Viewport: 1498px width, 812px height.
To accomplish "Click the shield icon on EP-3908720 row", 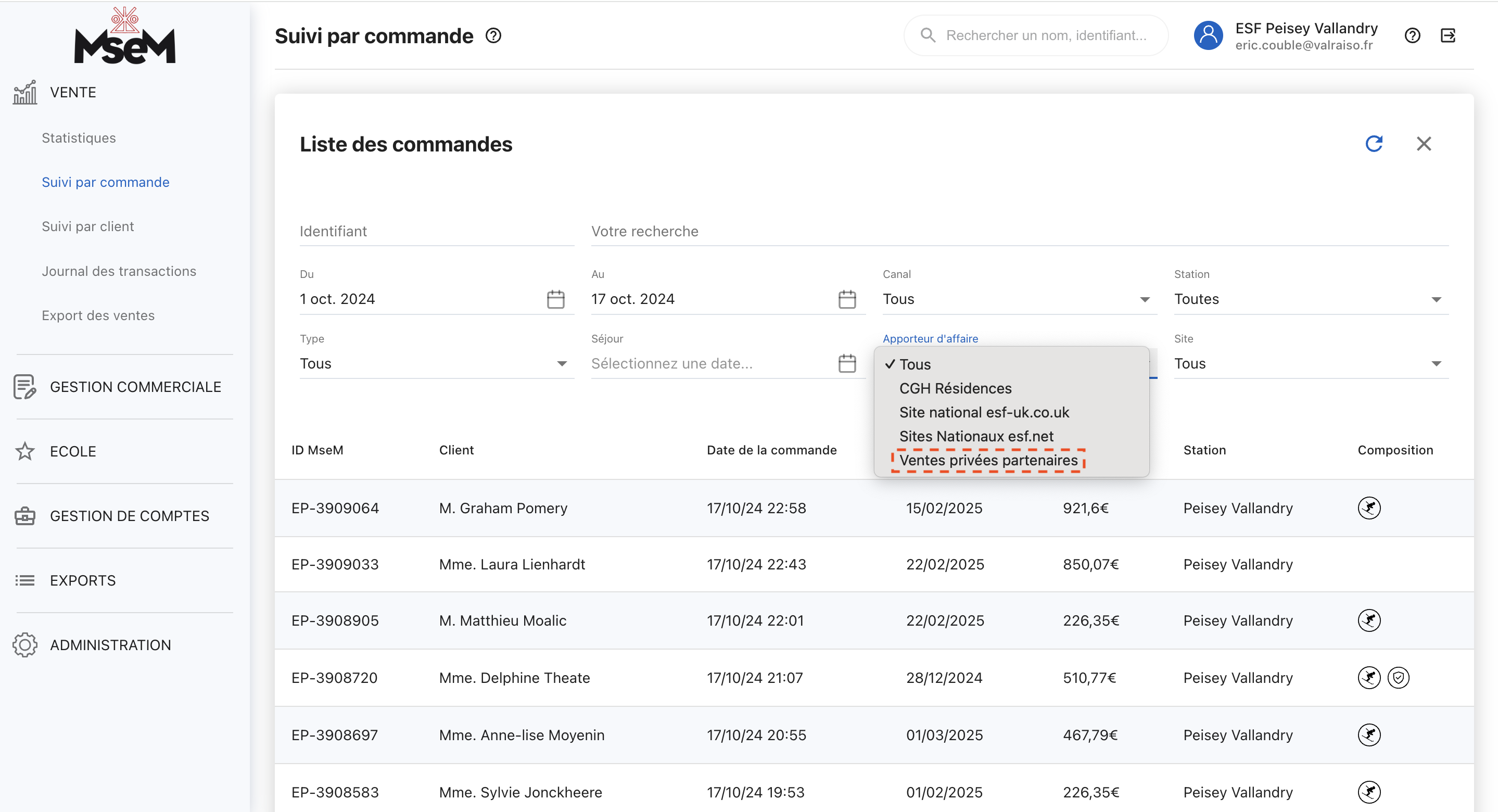I will coord(1398,678).
